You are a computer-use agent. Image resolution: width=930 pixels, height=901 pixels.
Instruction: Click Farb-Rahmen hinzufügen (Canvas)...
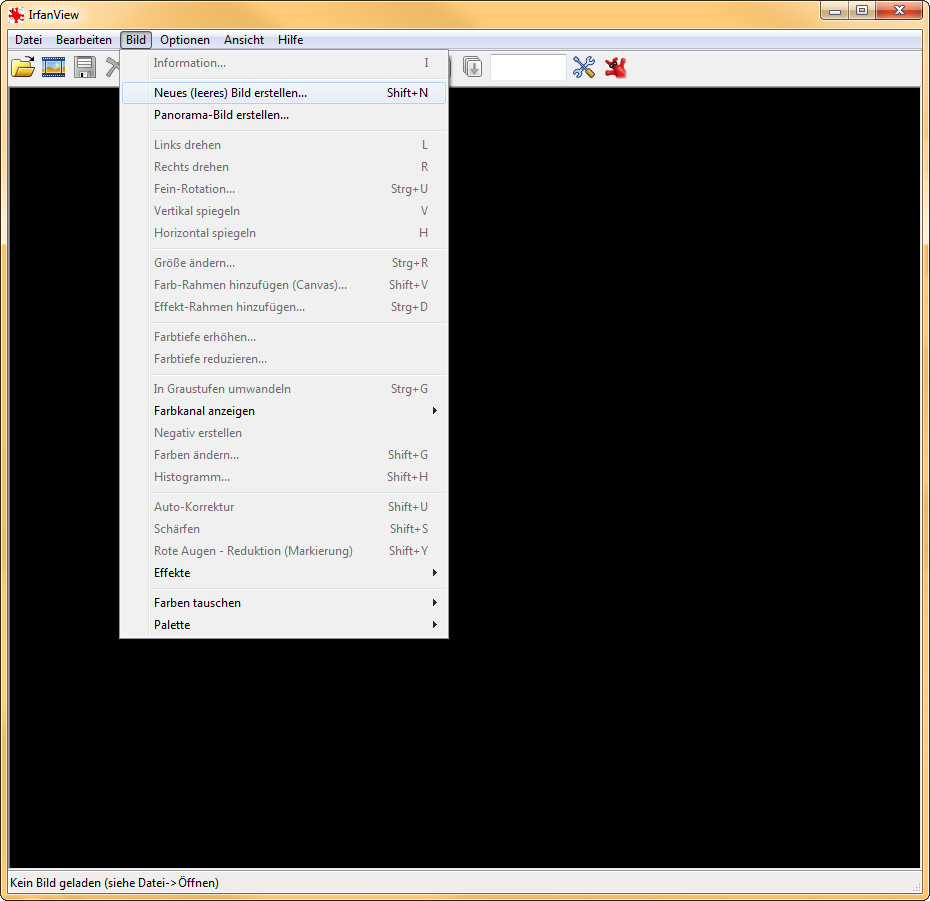tap(284, 285)
